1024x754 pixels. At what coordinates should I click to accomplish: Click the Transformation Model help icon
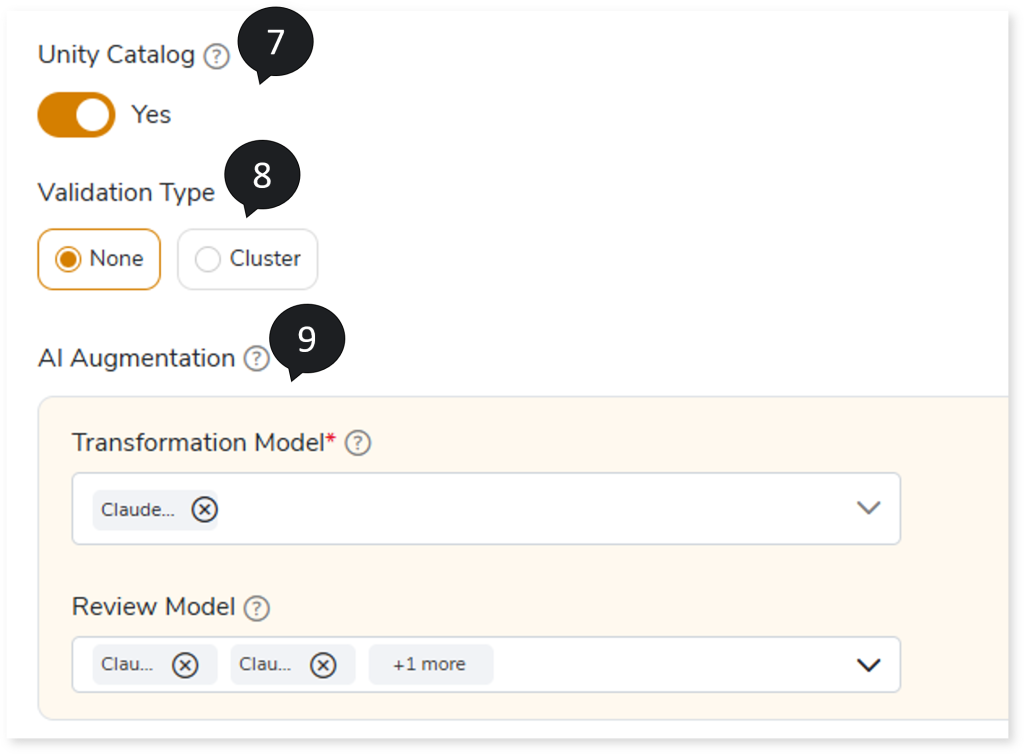click(358, 443)
